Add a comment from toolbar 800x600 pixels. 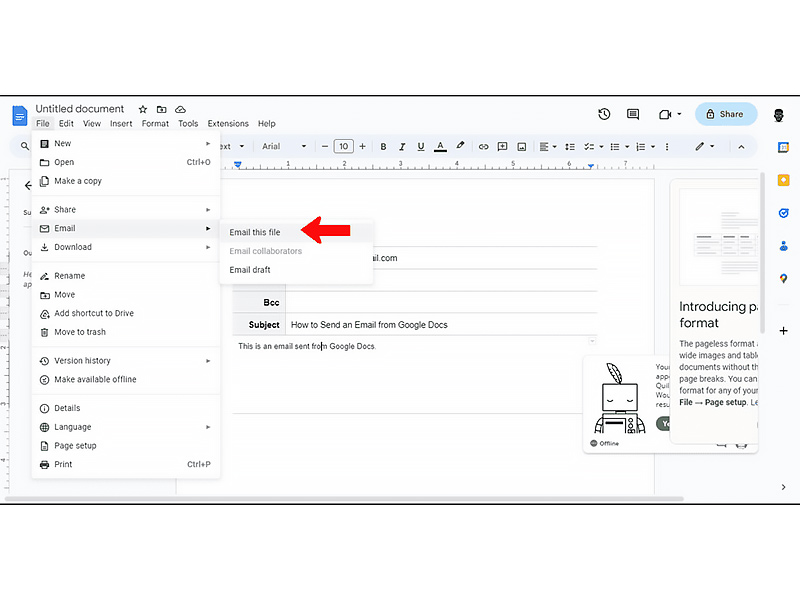503,146
